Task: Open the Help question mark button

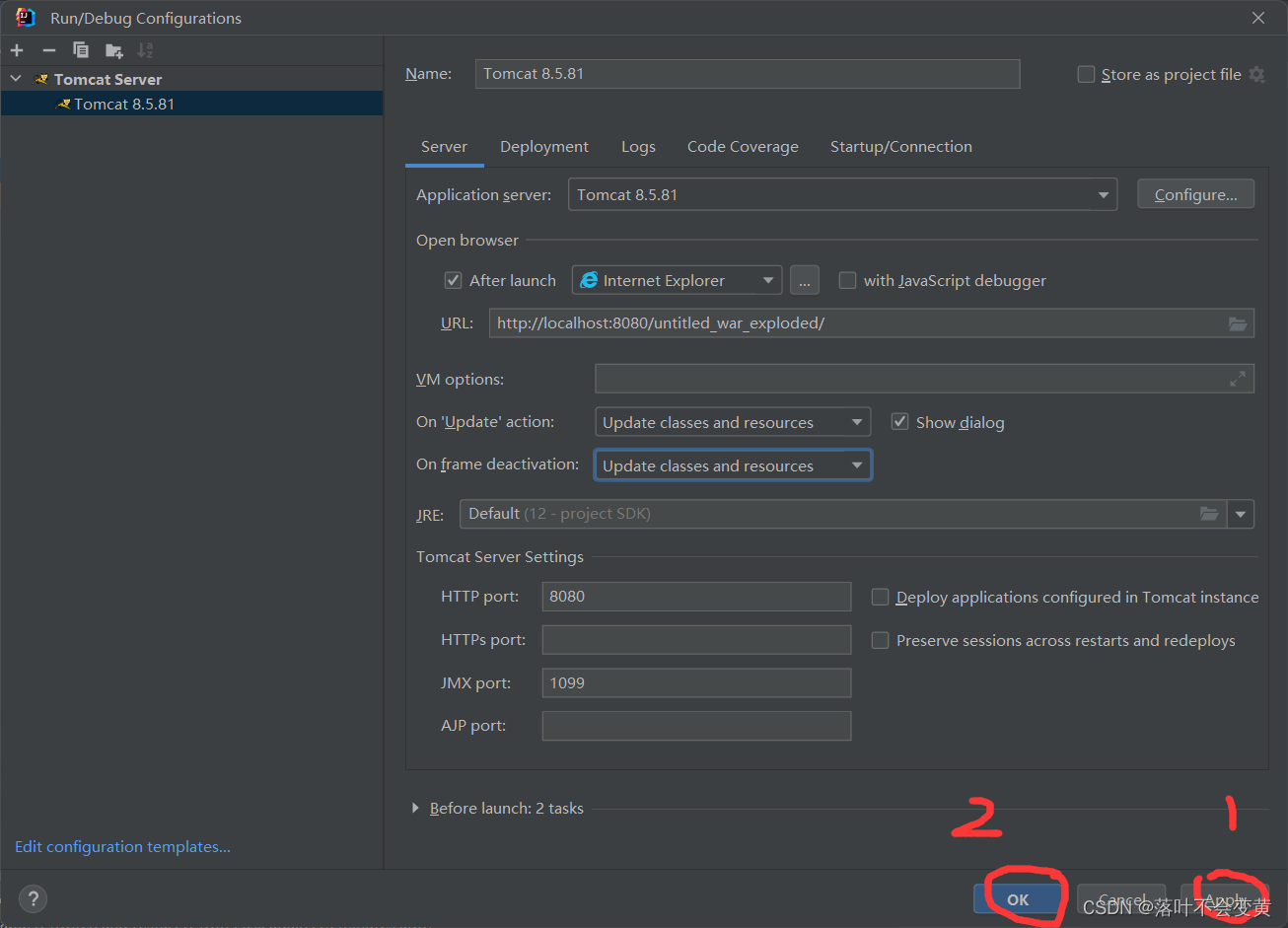Action: (x=34, y=898)
